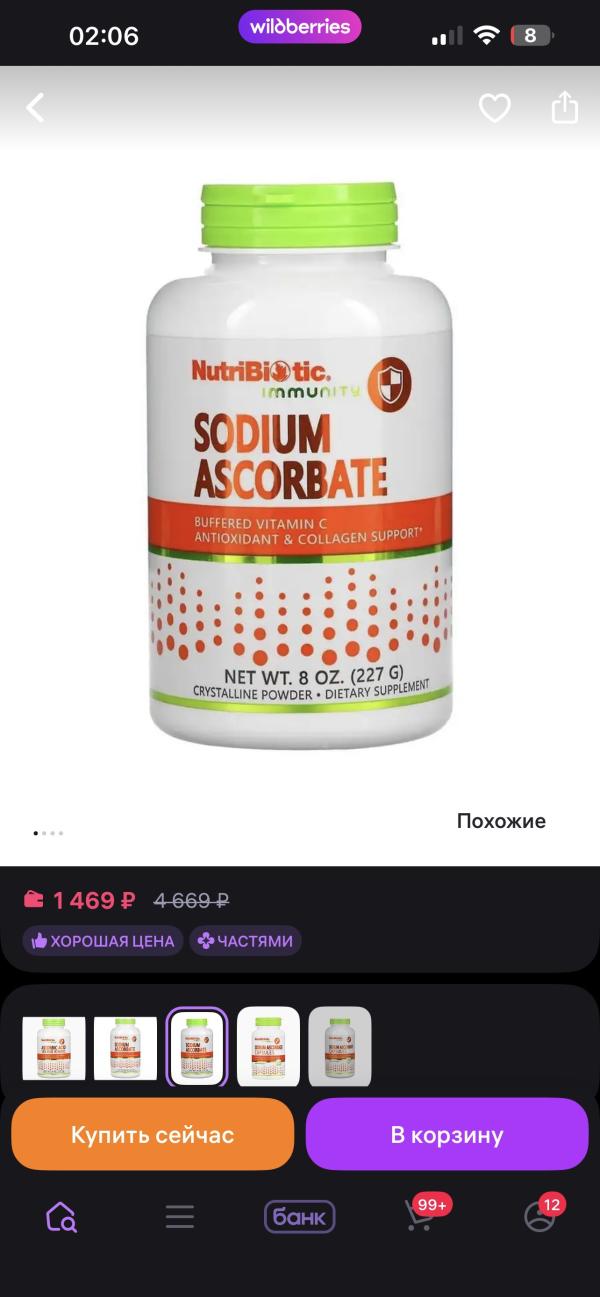
Task: Select the second product thumbnail
Action: [125, 1047]
